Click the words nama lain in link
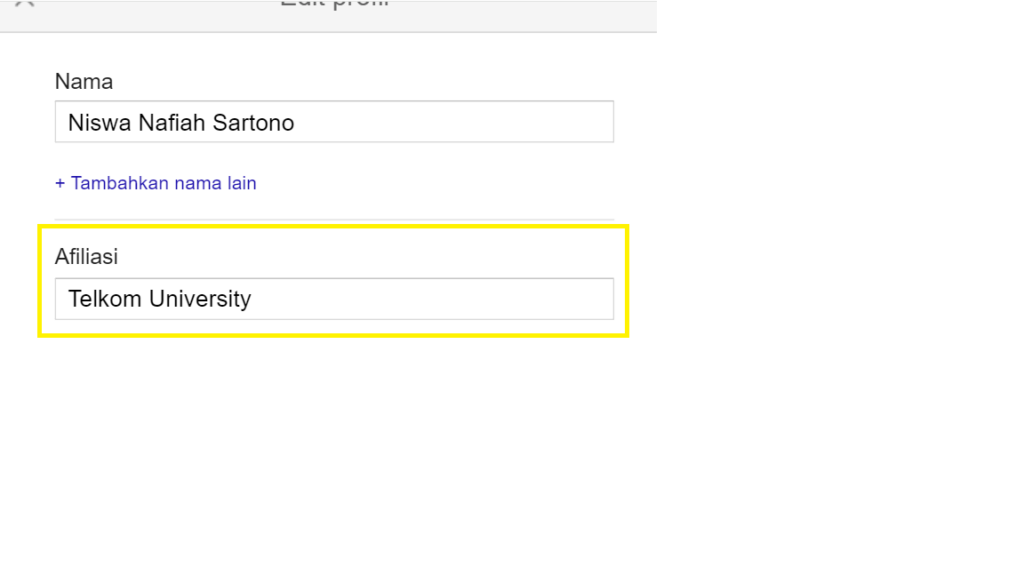Image resolution: width=1024 pixels, height=576 pixels. (216, 183)
